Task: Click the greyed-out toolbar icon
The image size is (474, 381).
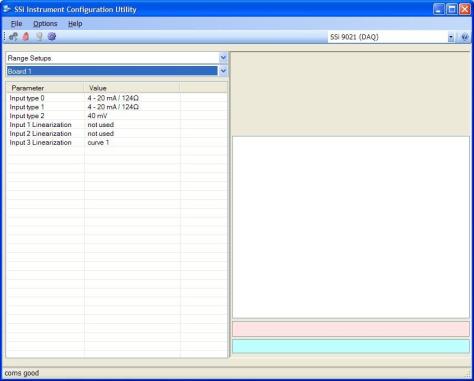Action: [39, 37]
